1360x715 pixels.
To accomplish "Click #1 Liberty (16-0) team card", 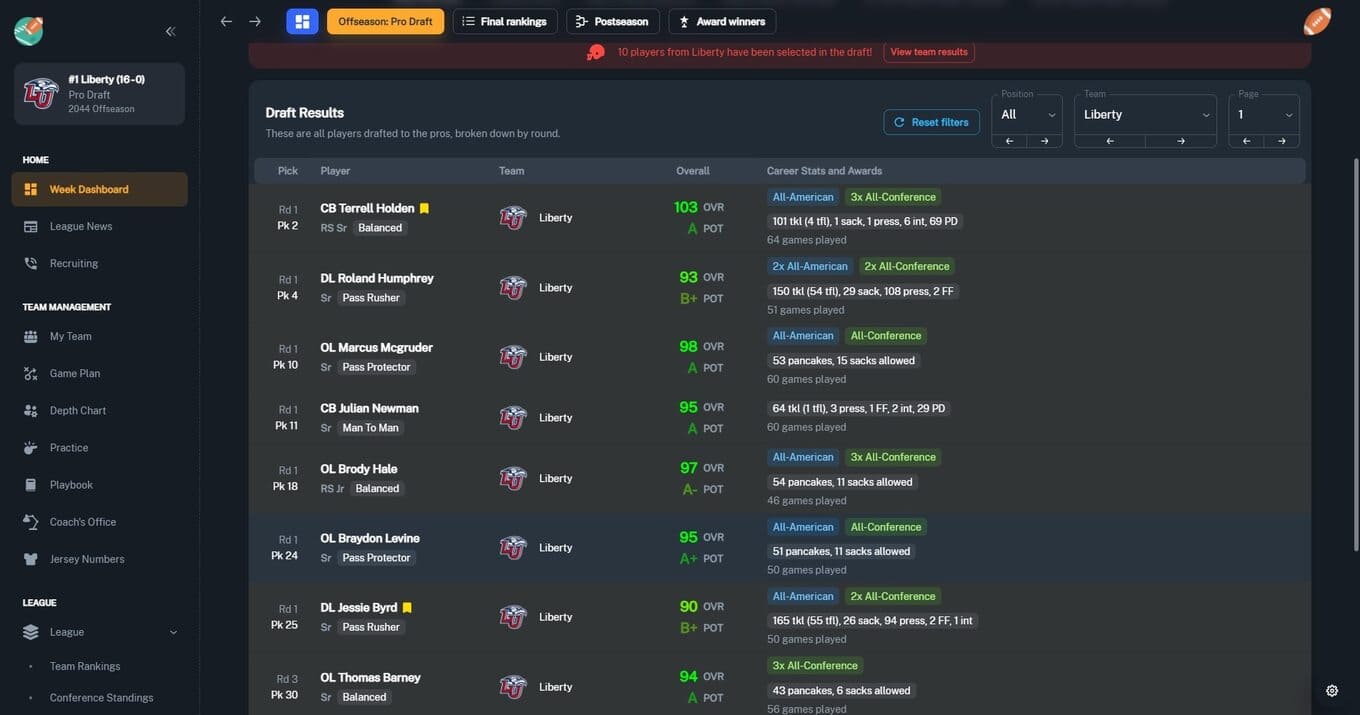I will point(99,94).
